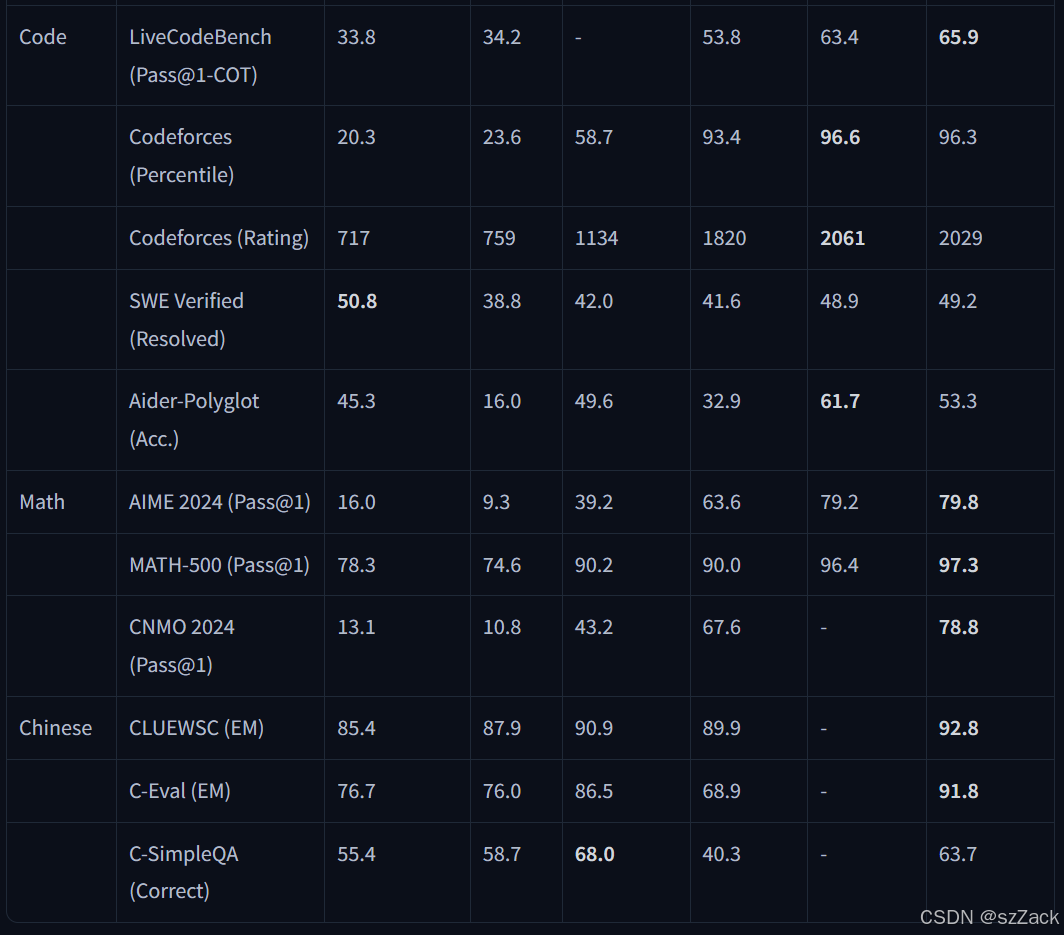Click the Aider-Polyglot value 49.6
1064x935 pixels.
[594, 401]
